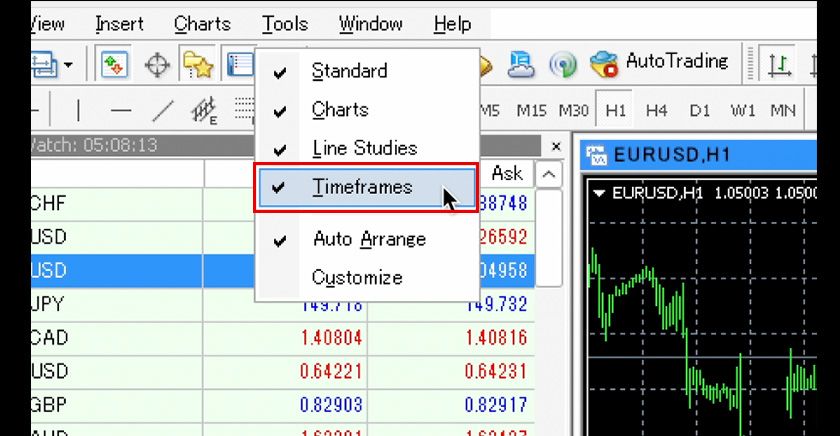Select the horizontal line tool
The image size is (840, 436).
[x=121, y=110]
